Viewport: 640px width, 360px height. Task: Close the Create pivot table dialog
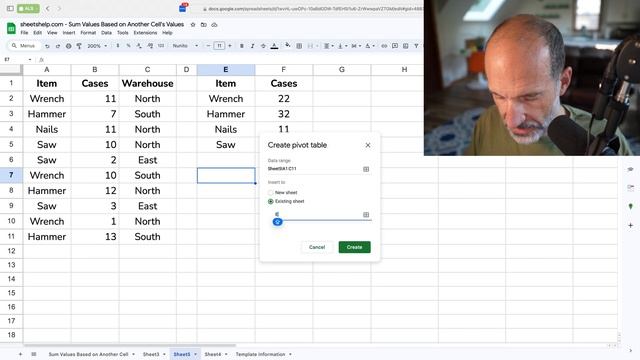[x=368, y=145]
